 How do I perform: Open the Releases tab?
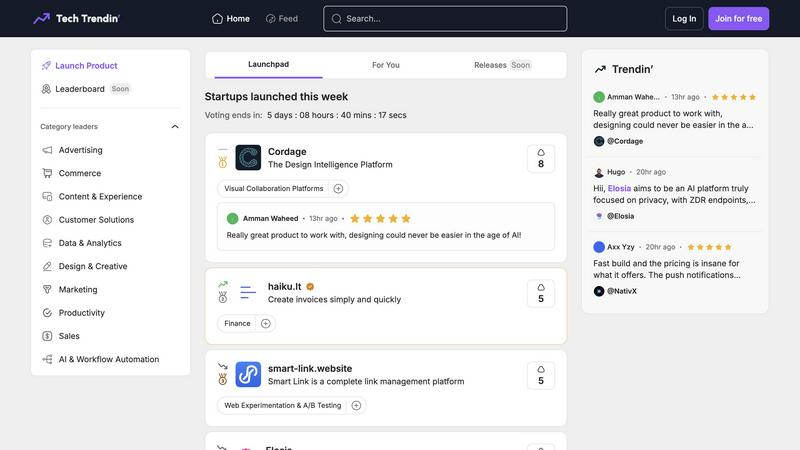point(503,65)
